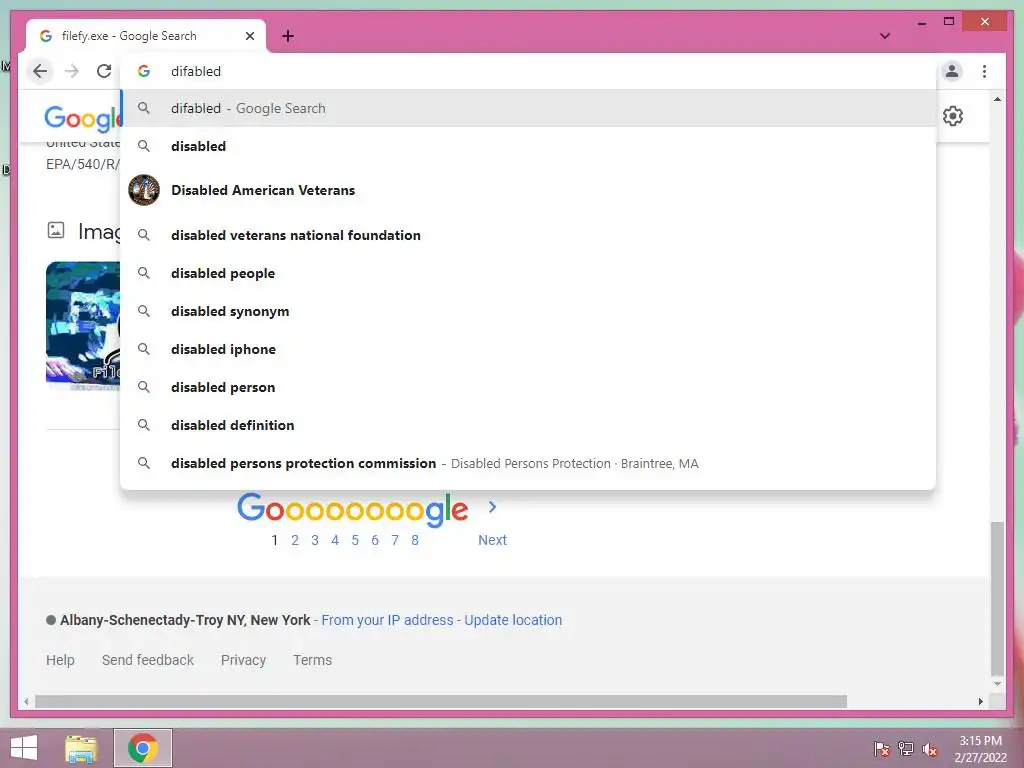Open the taskbar clock showing 3:15 PM

(x=980, y=749)
